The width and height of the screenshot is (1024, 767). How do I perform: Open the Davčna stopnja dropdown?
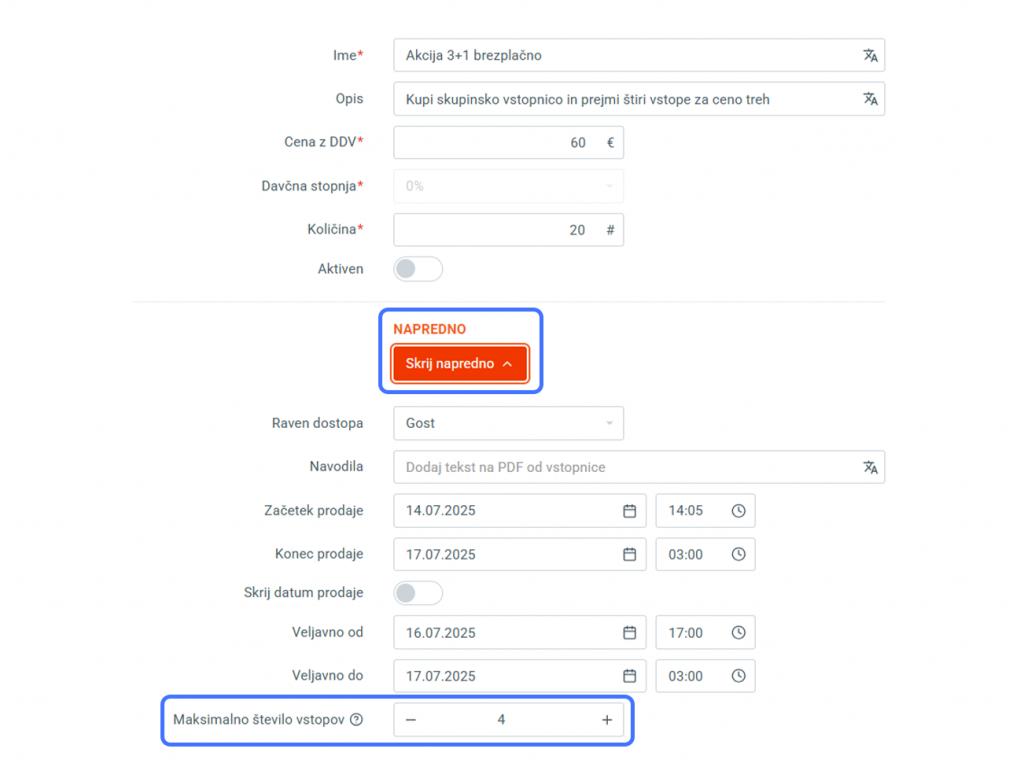coord(508,186)
